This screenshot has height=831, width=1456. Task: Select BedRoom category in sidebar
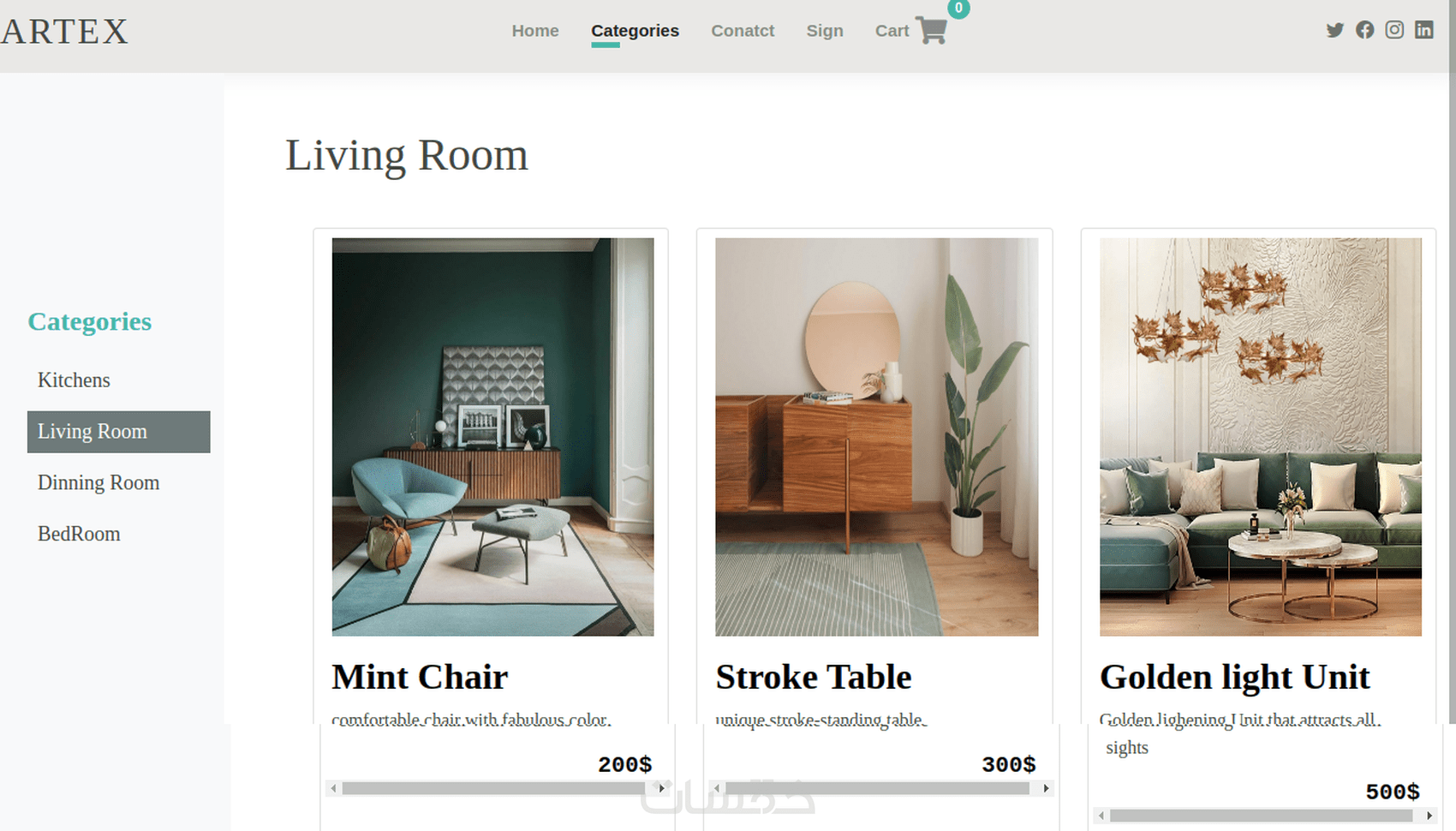pos(79,535)
